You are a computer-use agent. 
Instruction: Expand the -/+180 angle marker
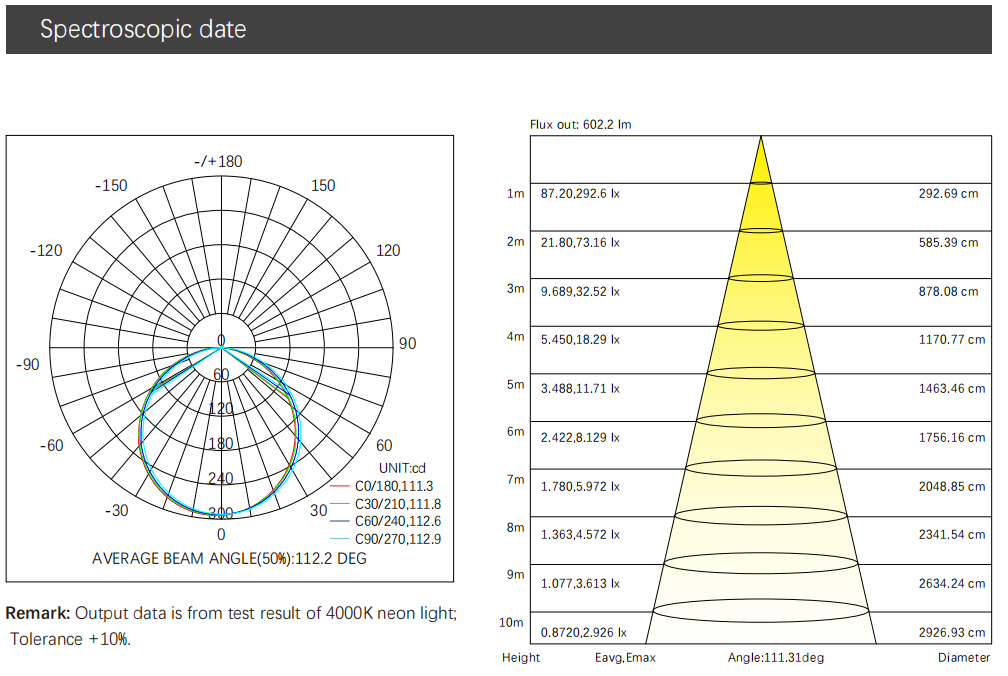coord(216,160)
